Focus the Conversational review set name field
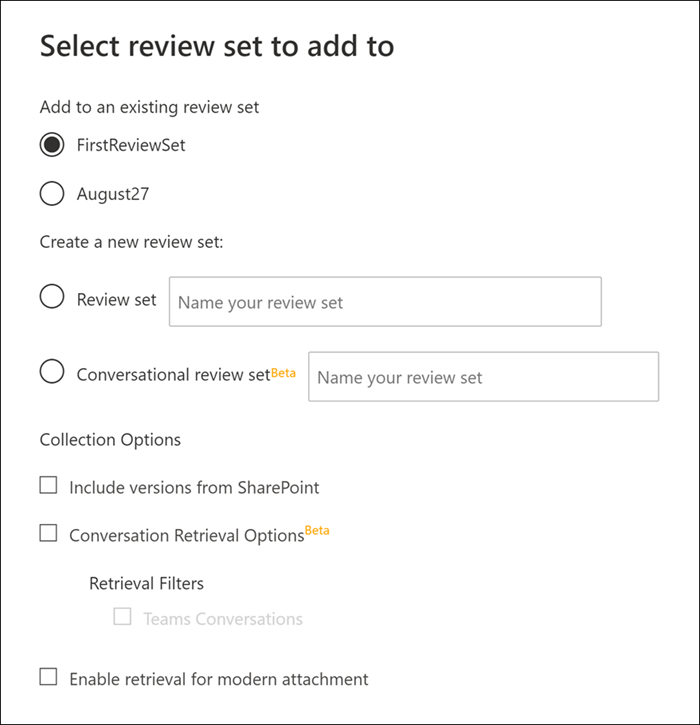 click(x=483, y=377)
